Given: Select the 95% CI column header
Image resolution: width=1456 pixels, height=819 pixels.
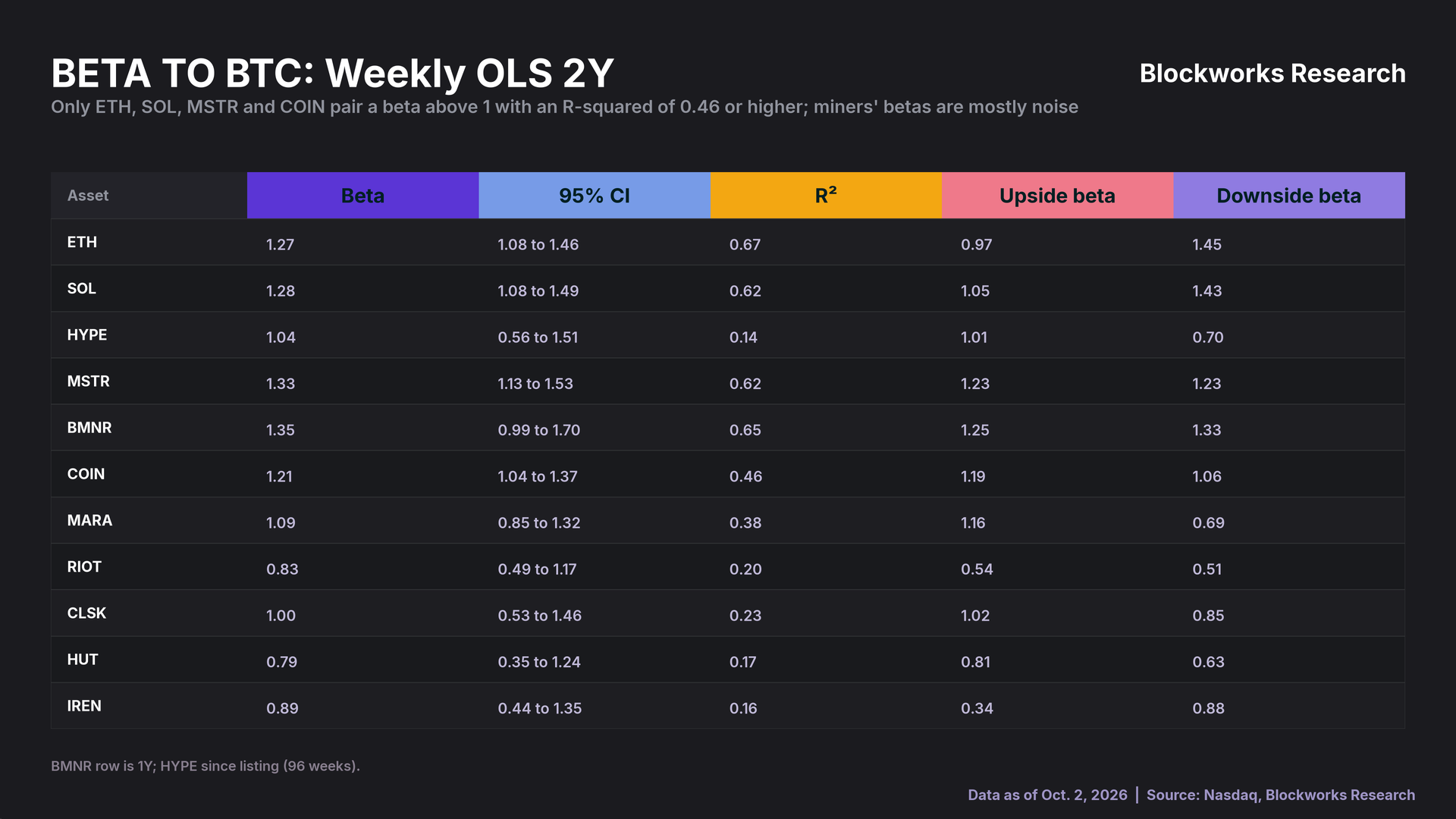Looking at the screenshot, I should point(595,196).
